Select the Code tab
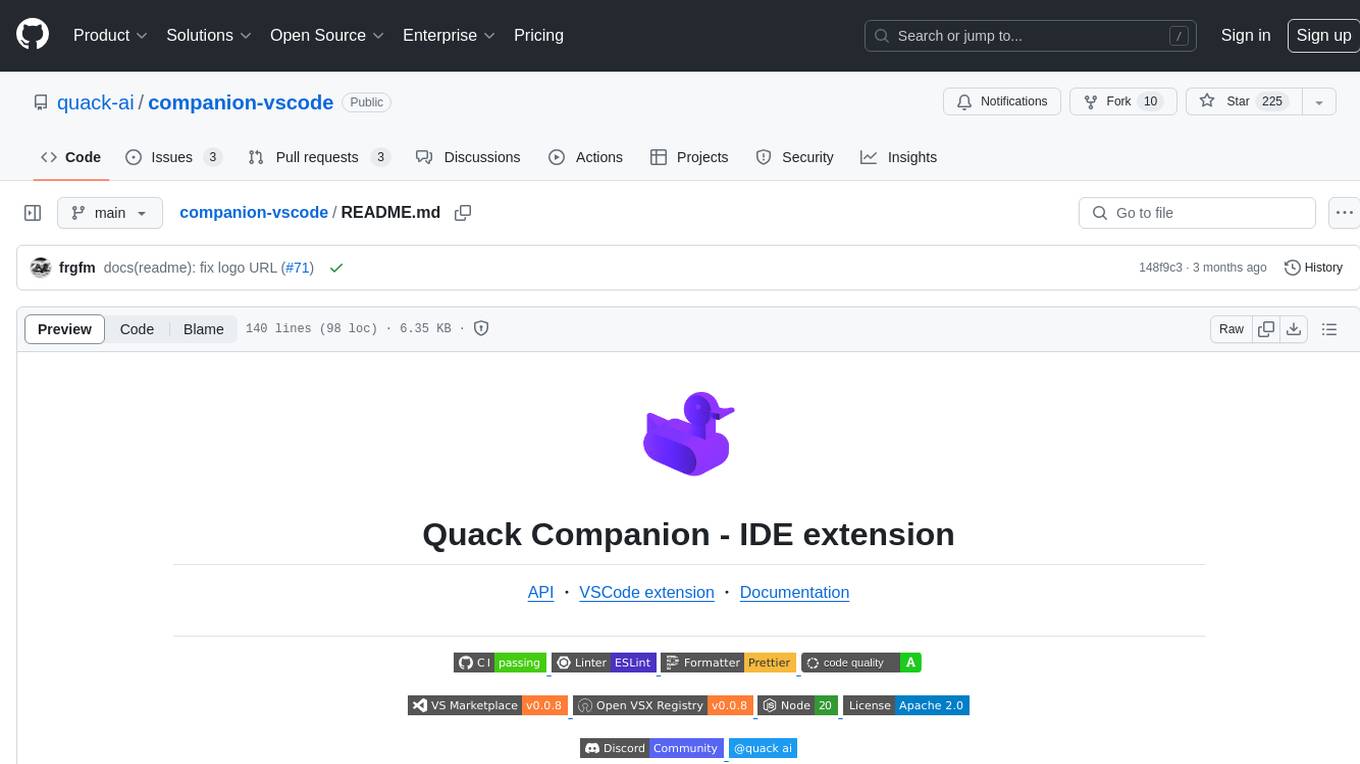This screenshot has height=764, width=1360. (x=70, y=157)
